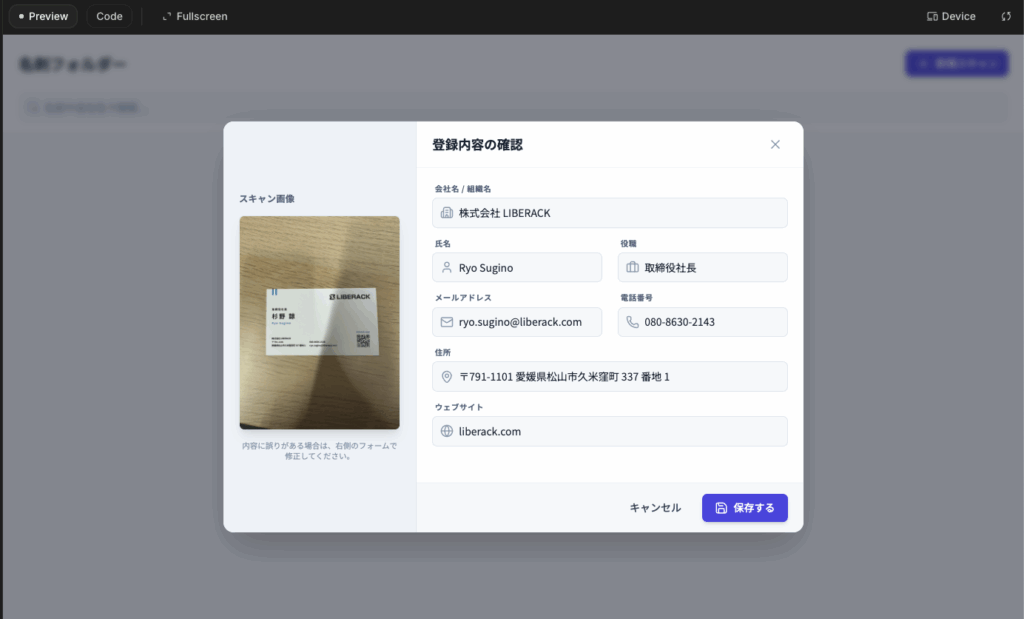Open Fullscreen mode
The height and width of the screenshot is (619, 1024).
click(x=195, y=16)
